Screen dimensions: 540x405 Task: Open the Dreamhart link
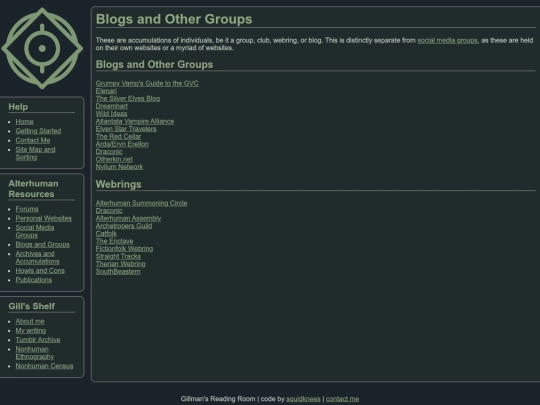[112, 106]
